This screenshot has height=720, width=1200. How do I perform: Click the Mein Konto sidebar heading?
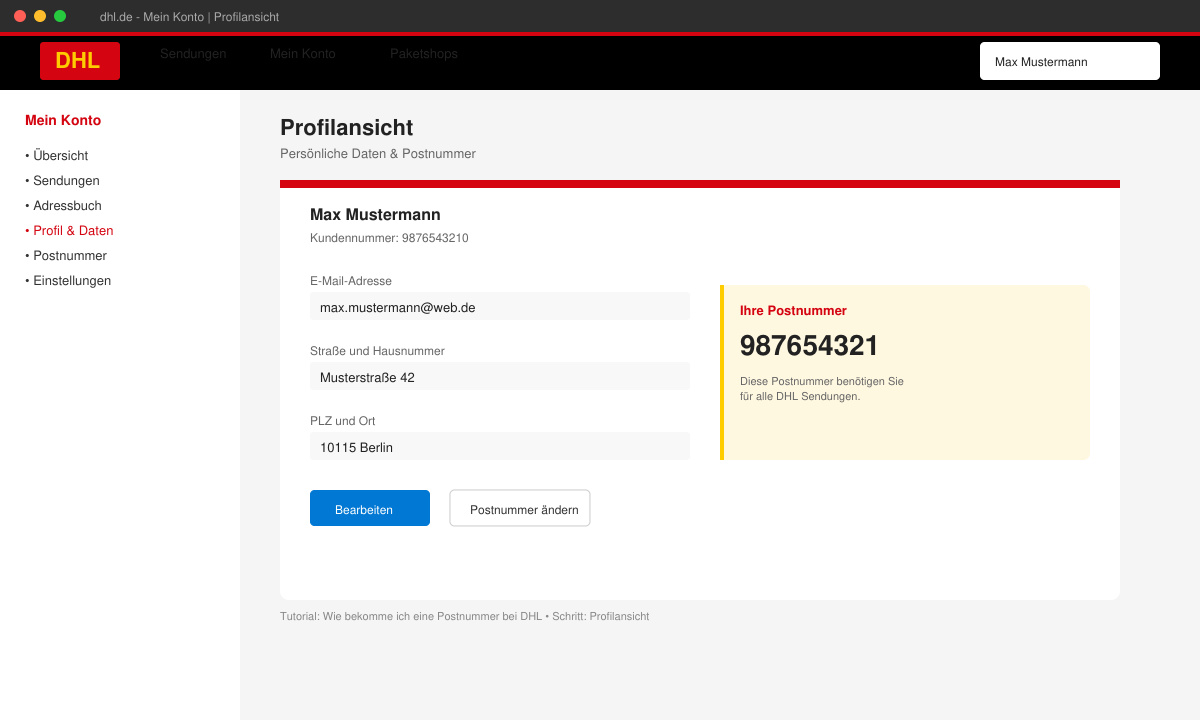pyautogui.click(x=63, y=120)
